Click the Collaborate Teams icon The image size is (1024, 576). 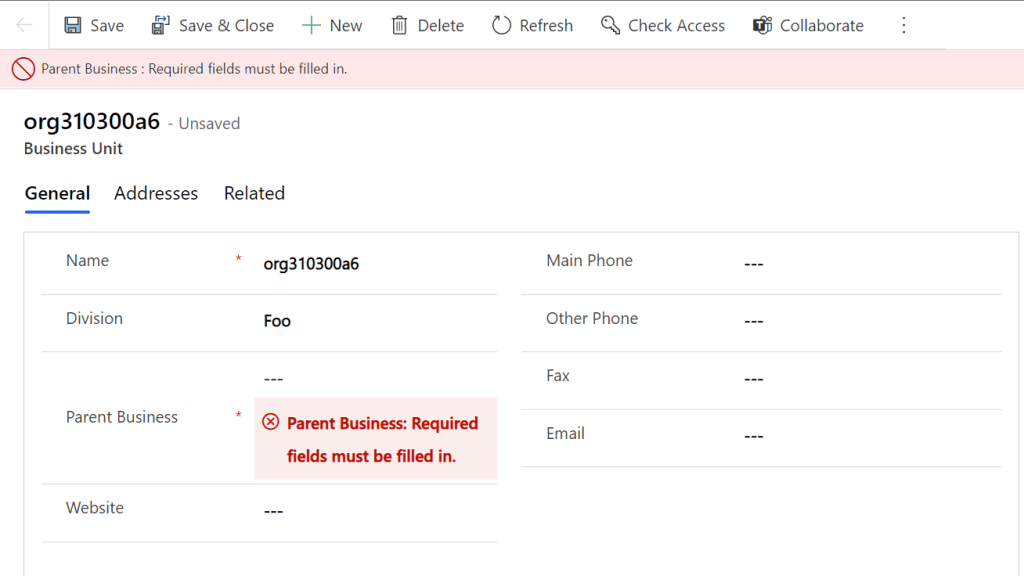pyautogui.click(x=763, y=25)
